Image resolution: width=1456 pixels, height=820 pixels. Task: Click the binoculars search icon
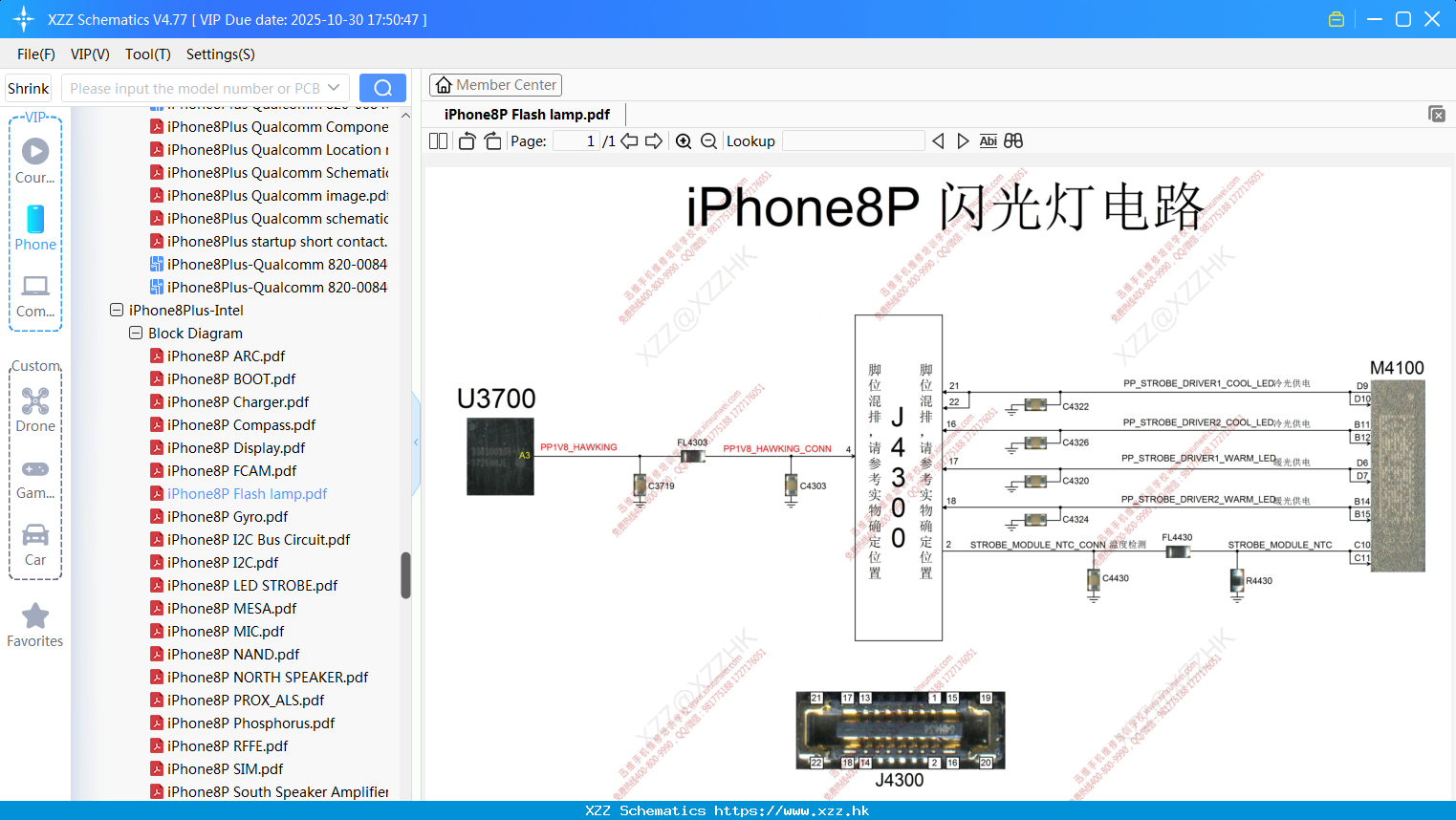coord(1013,141)
